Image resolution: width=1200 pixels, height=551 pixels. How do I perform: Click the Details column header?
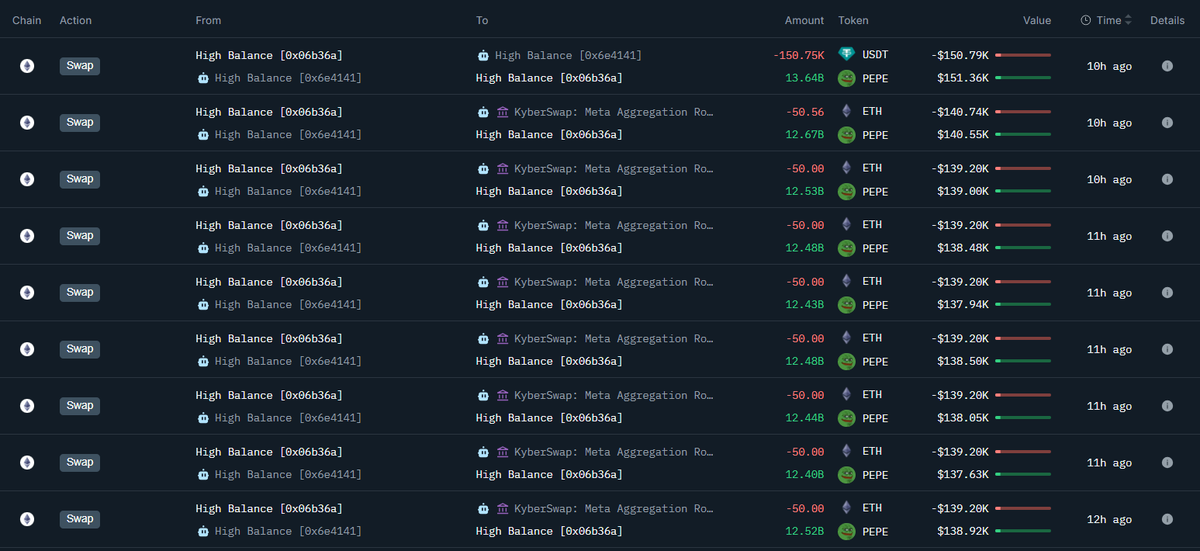1167,20
